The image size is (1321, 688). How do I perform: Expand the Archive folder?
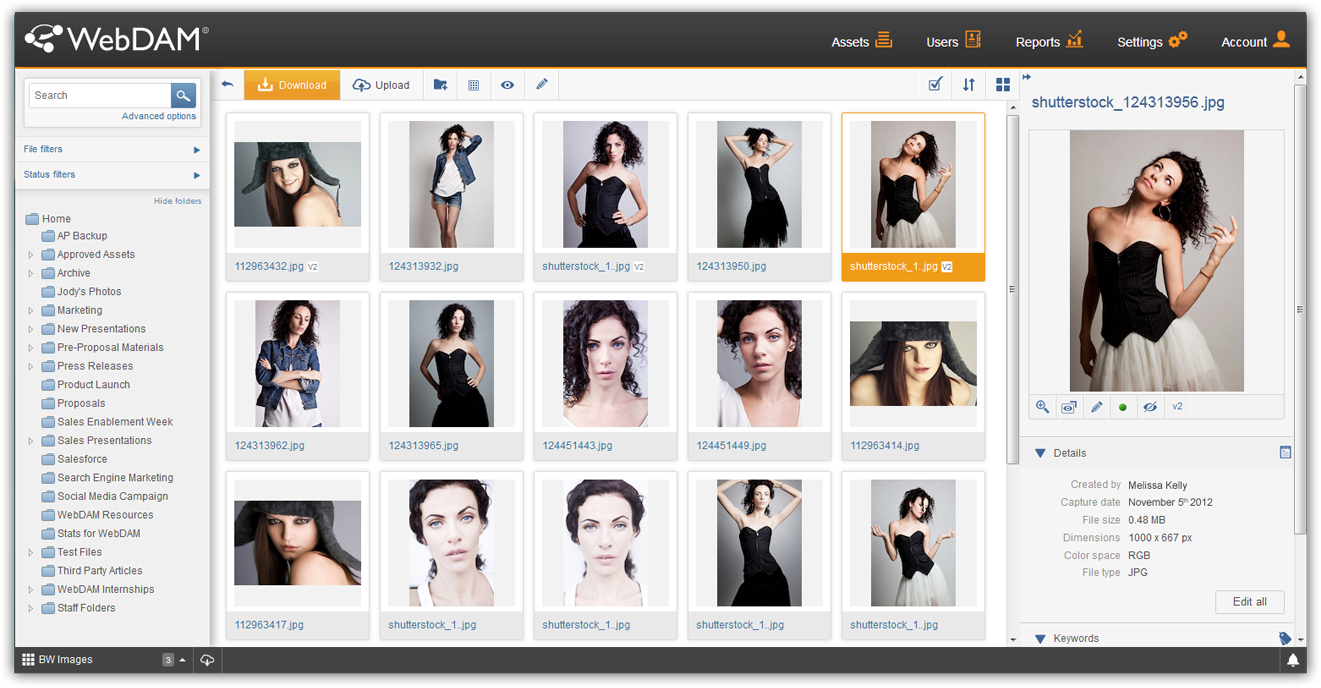tap(31, 273)
